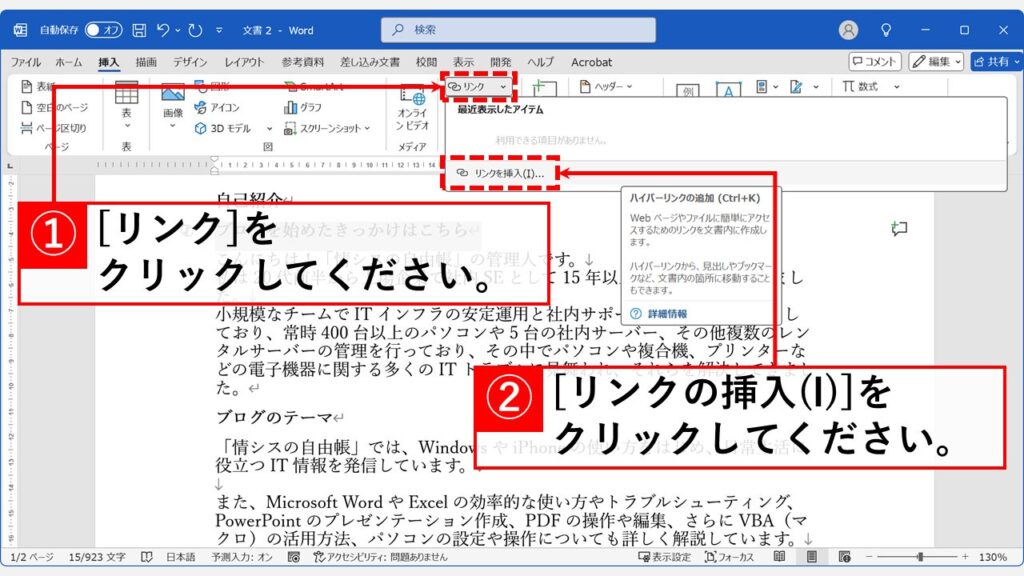Click the user account avatar icon
The width and height of the screenshot is (1024, 576).
848,30
